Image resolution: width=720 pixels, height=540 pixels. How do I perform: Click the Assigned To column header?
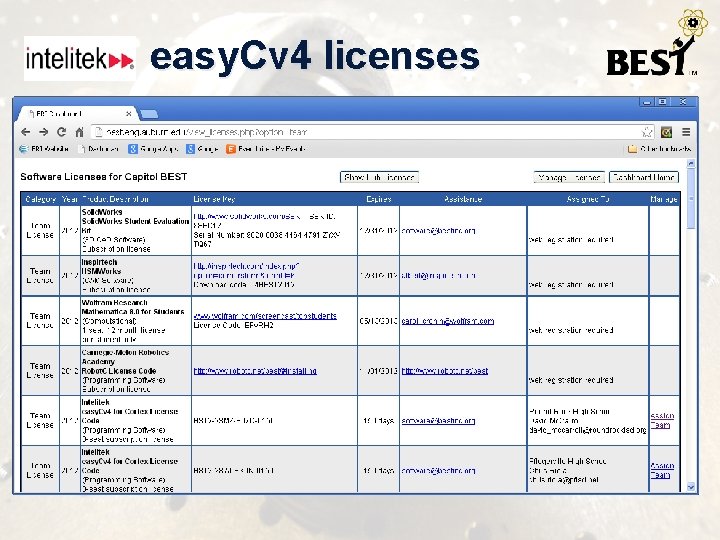click(588, 199)
